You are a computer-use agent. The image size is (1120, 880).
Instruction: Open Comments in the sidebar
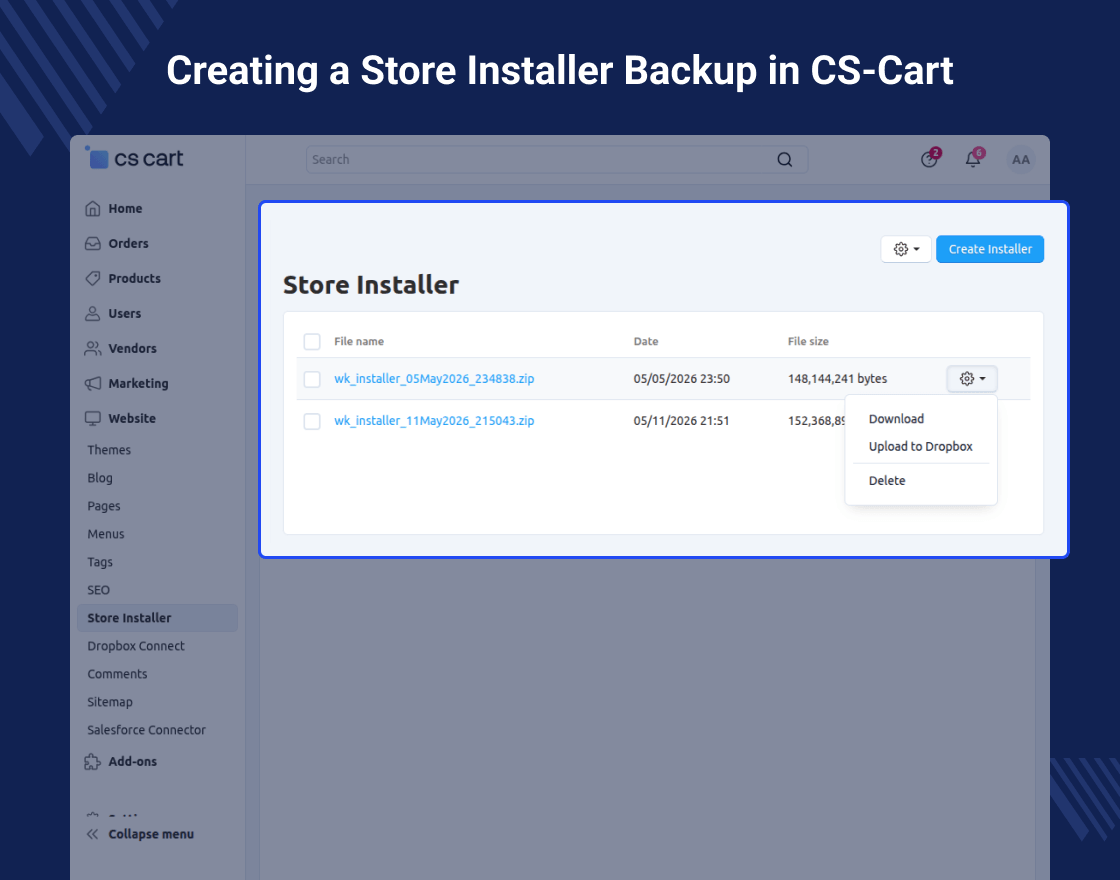click(x=117, y=674)
